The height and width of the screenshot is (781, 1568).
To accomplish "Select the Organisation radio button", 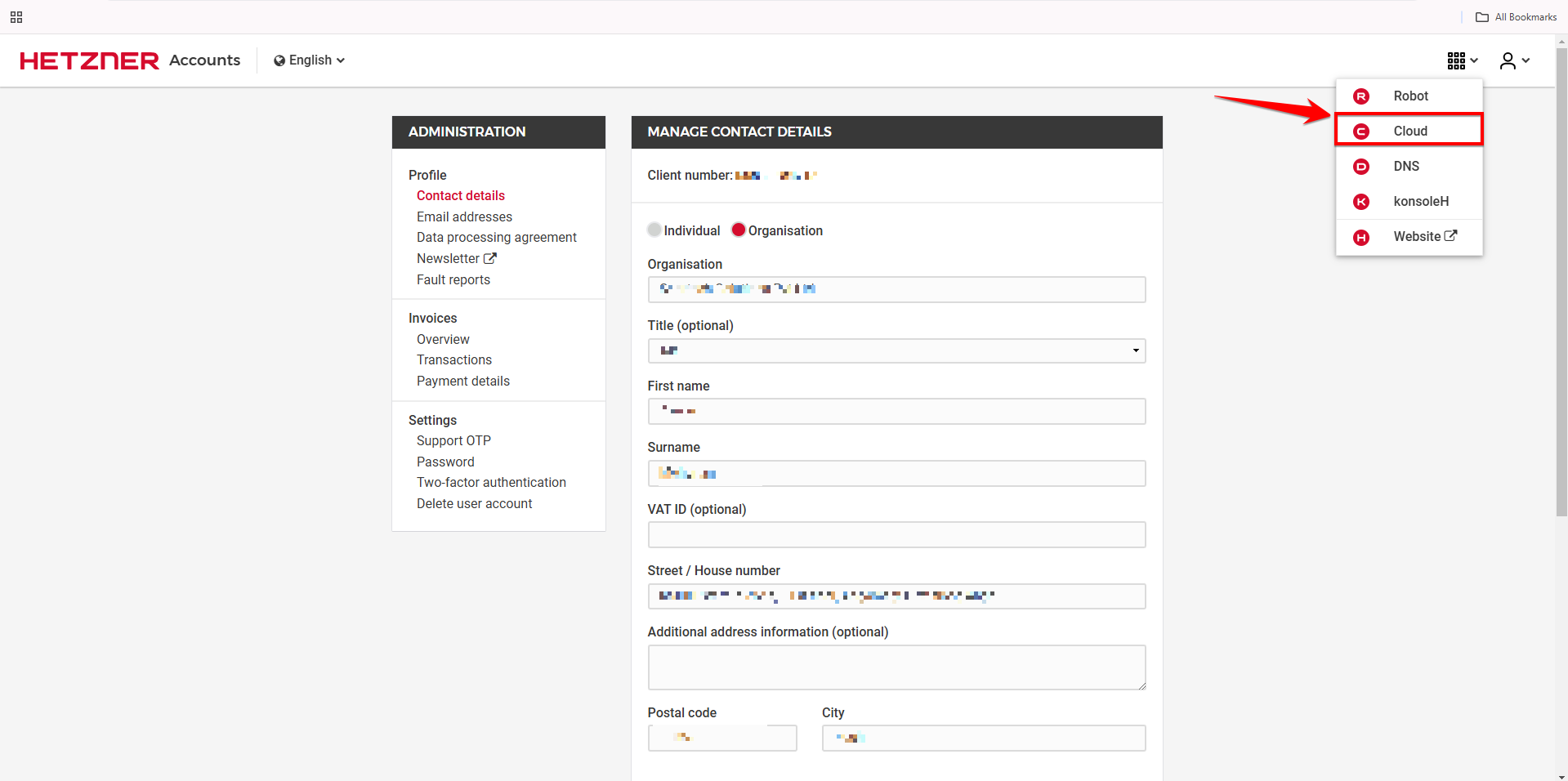I will point(739,230).
